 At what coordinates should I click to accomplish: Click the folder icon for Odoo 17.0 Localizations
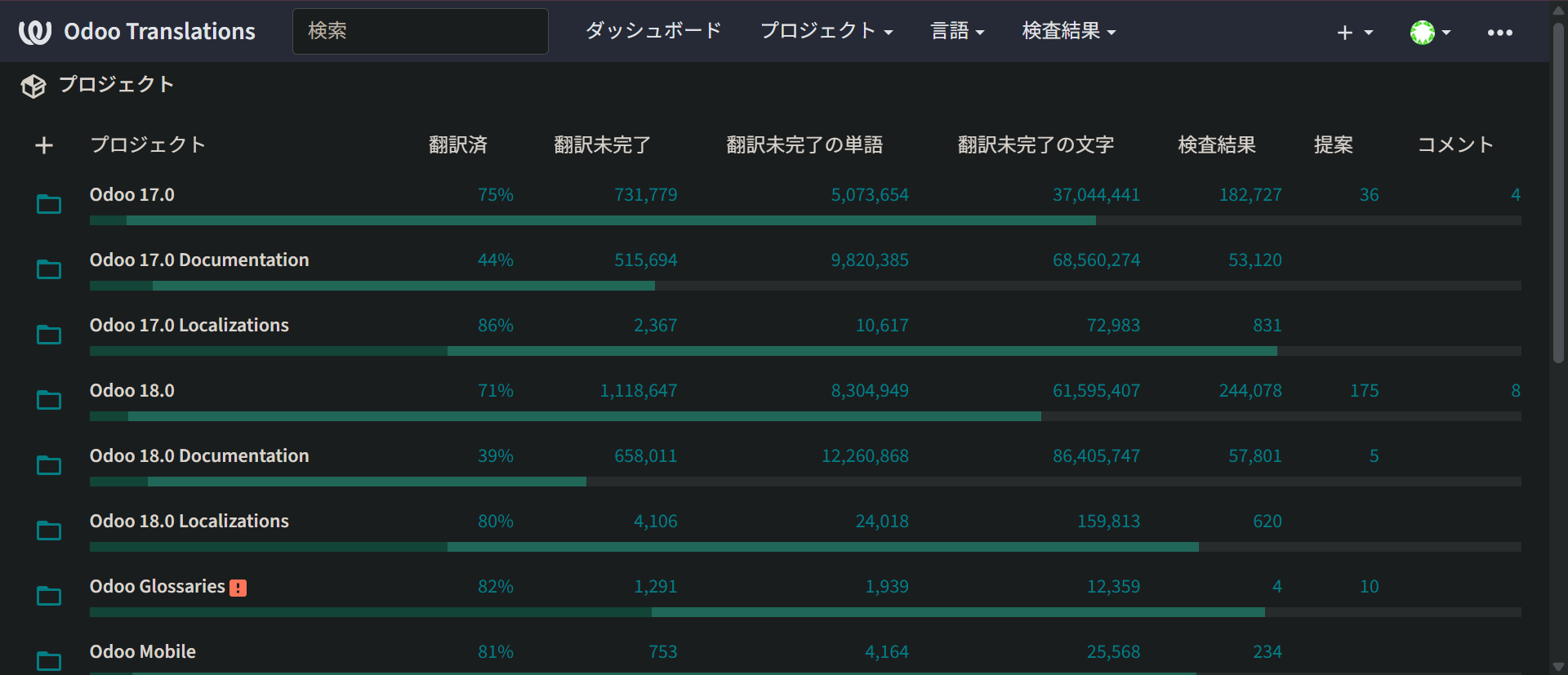[49, 335]
